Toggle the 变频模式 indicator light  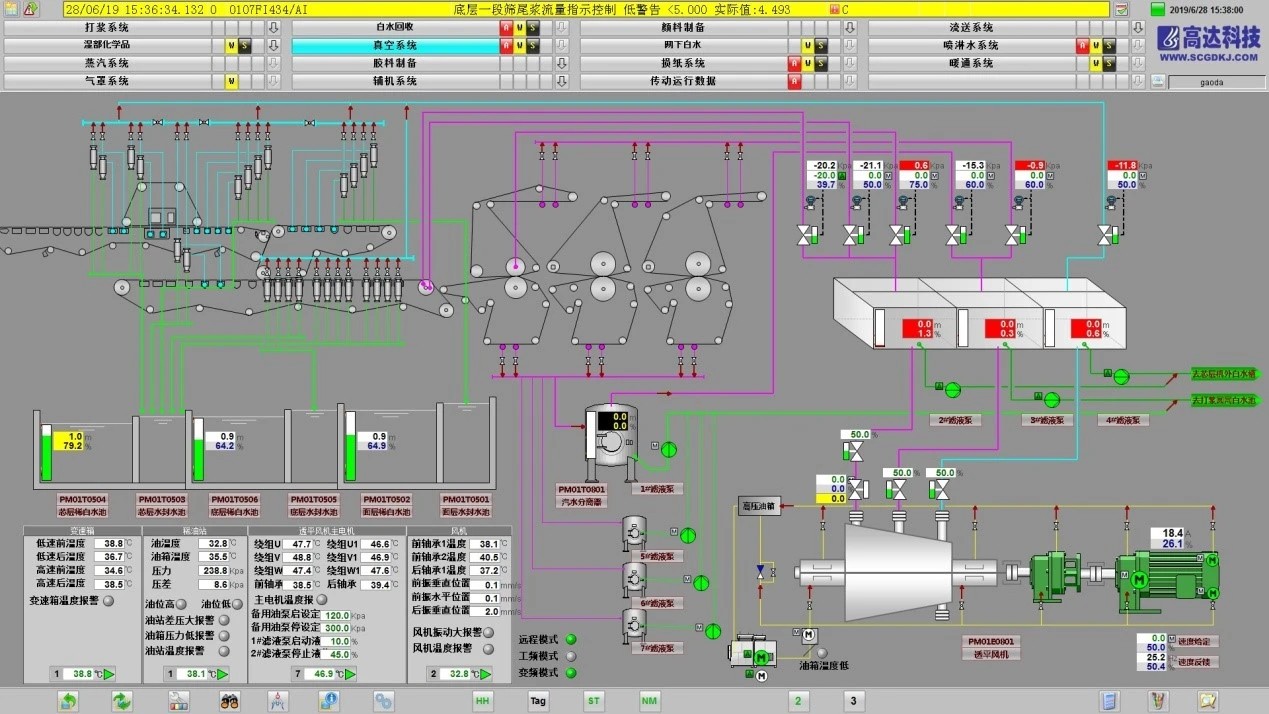click(571, 673)
